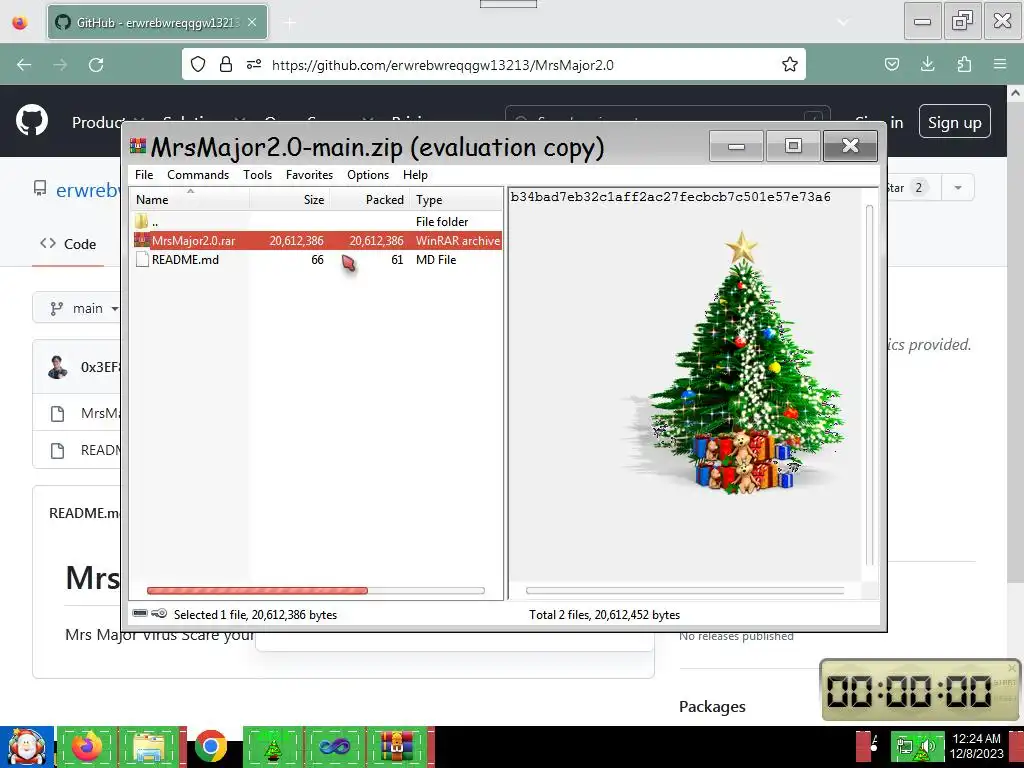Open the tracking protection shield icon
Image resolution: width=1024 pixels, height=768 pixels.
[198, 64]
